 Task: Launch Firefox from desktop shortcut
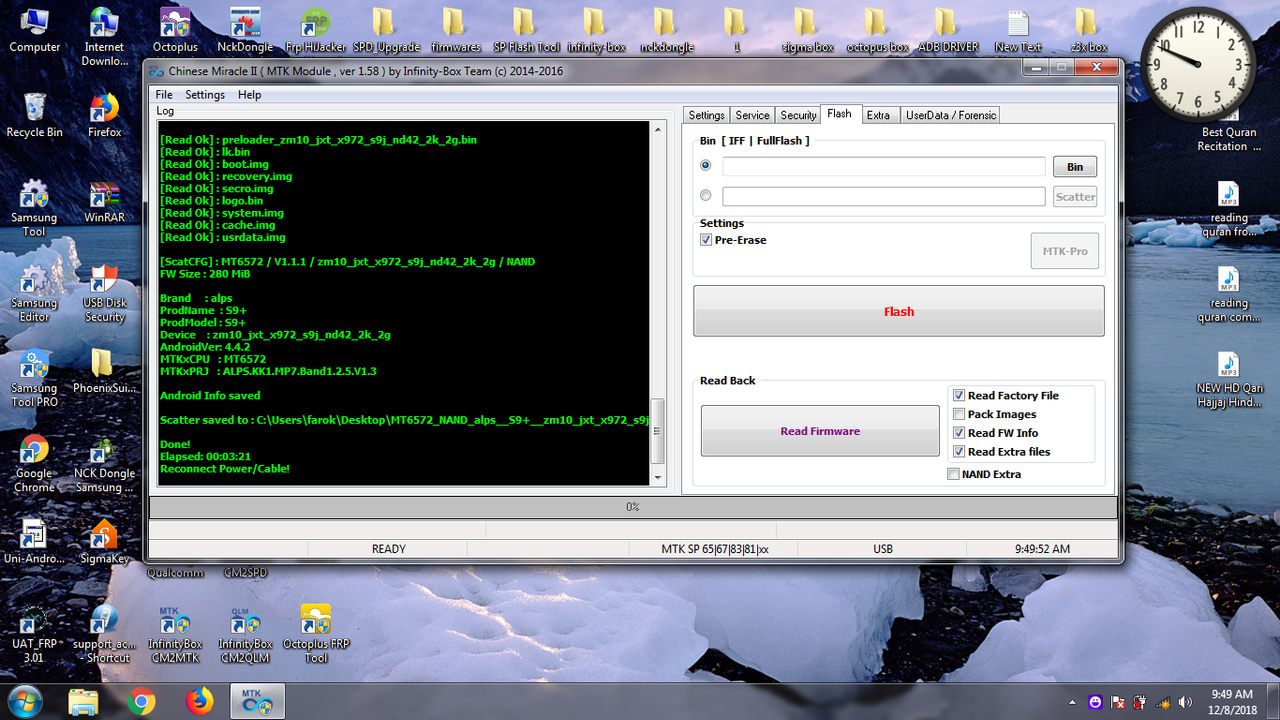(104, 115)
